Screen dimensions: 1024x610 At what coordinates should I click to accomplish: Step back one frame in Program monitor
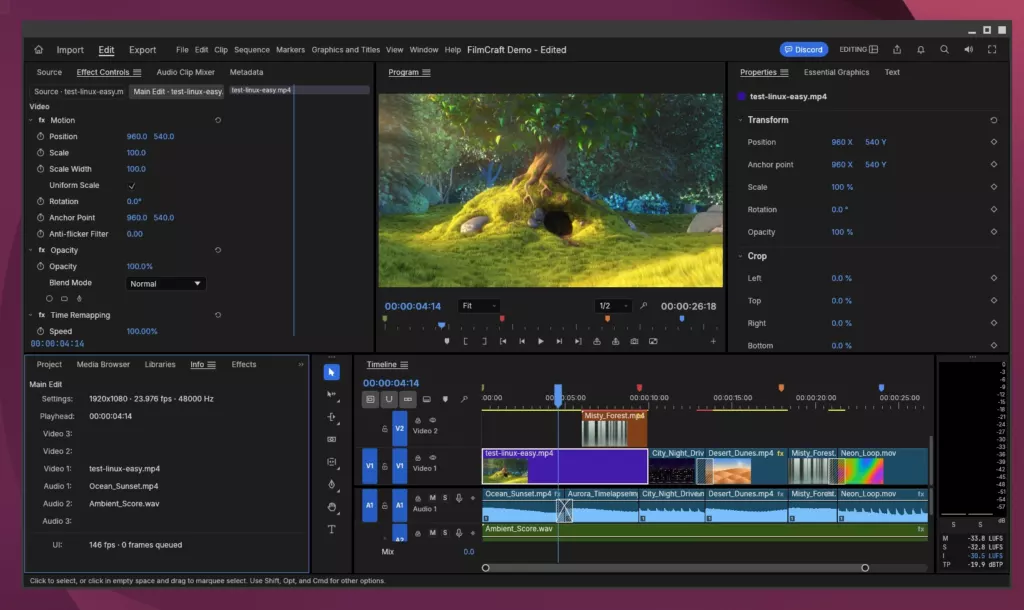pos(522,341)
